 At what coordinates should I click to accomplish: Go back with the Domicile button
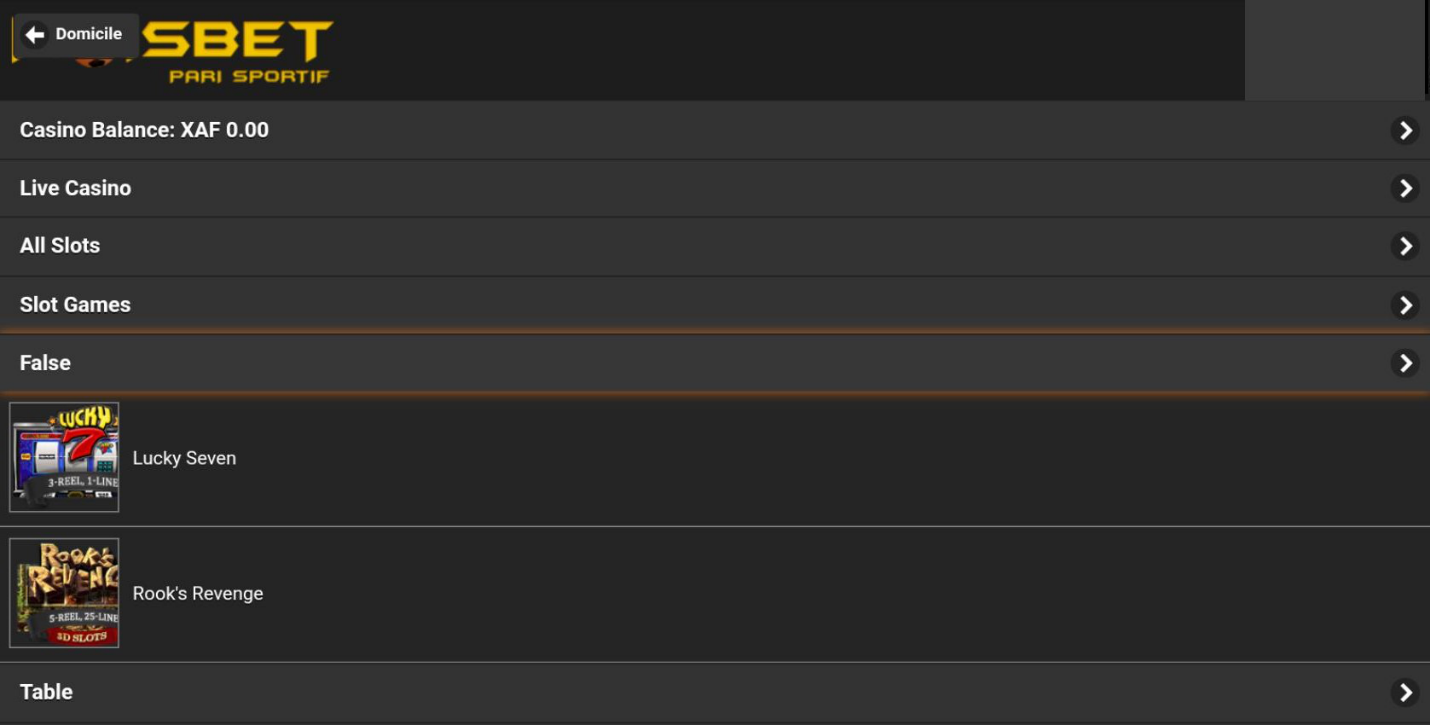tap(76, 35)
